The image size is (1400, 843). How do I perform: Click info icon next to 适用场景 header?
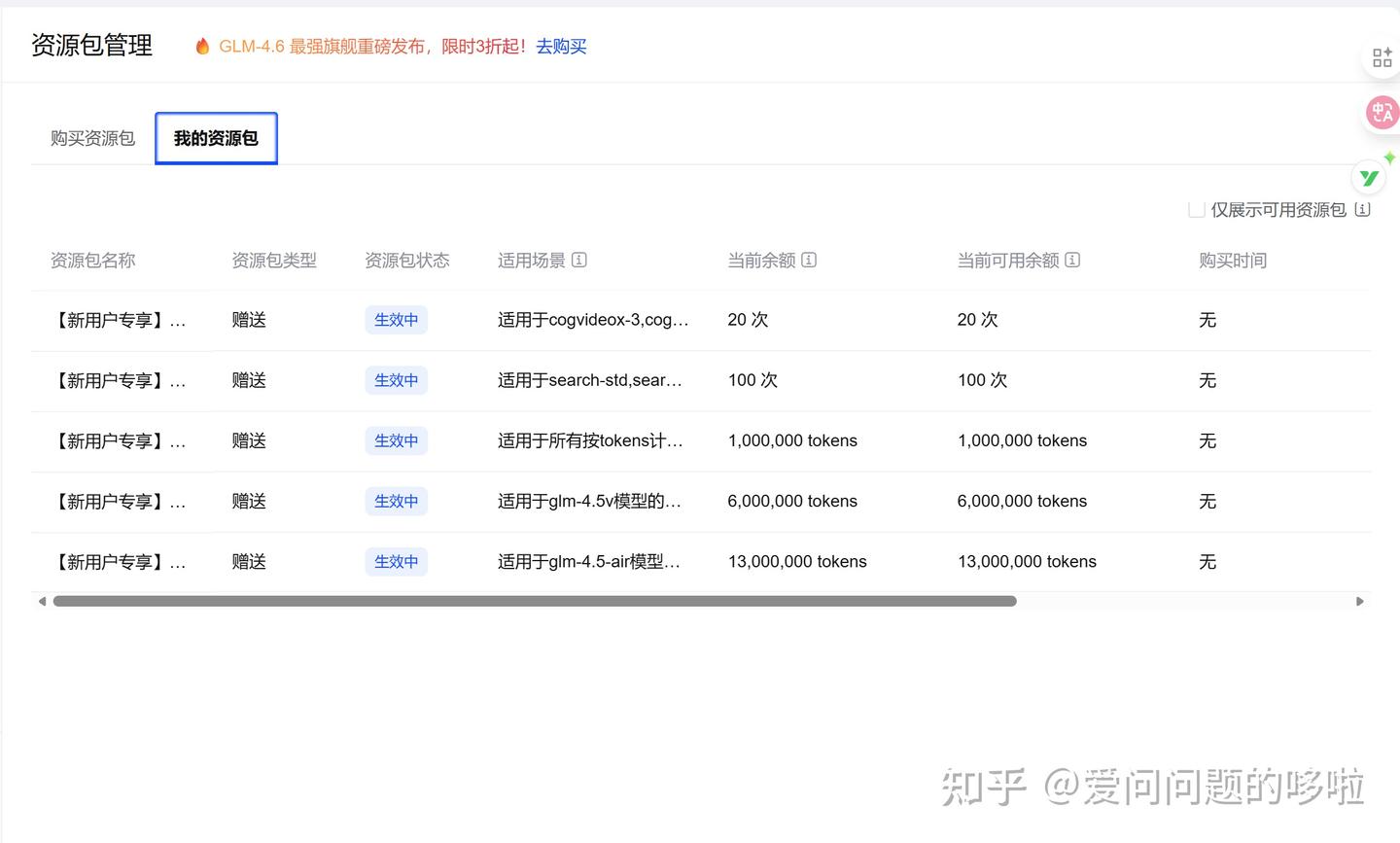579,260
